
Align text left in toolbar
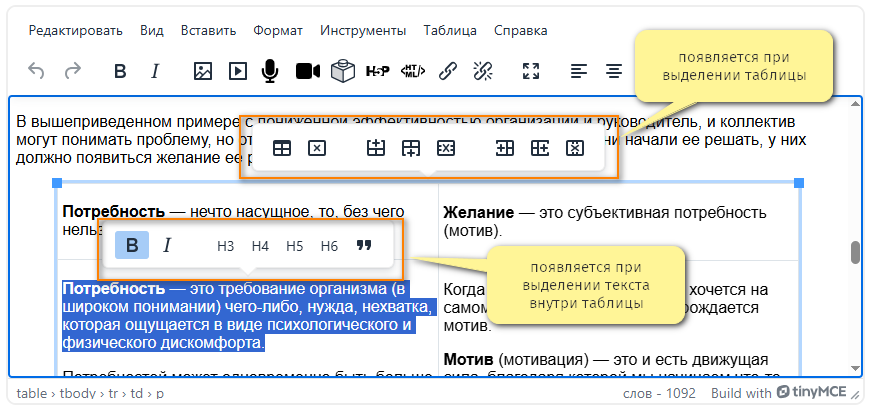pos(579,71)
